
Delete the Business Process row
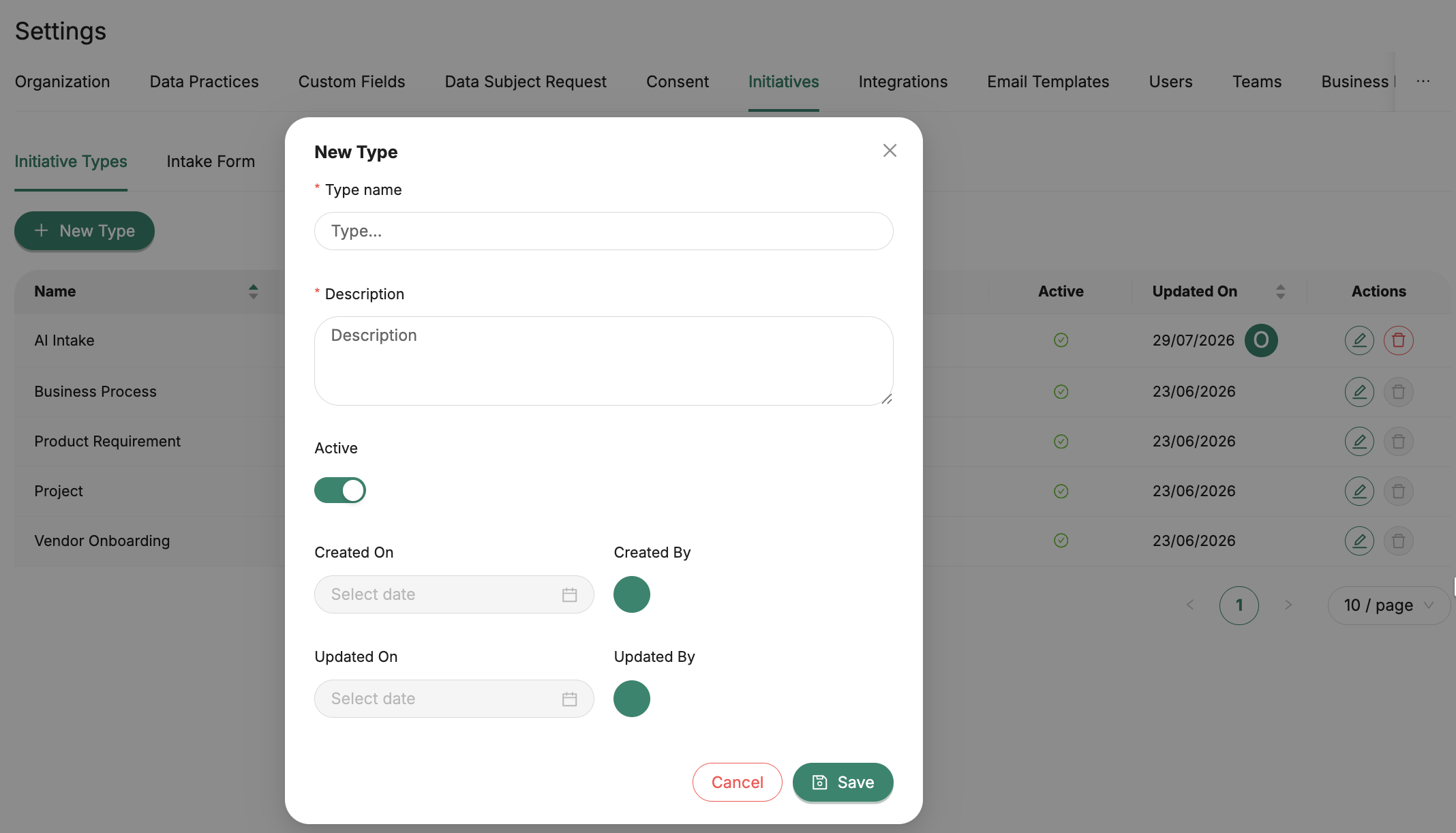point(1398,392)
